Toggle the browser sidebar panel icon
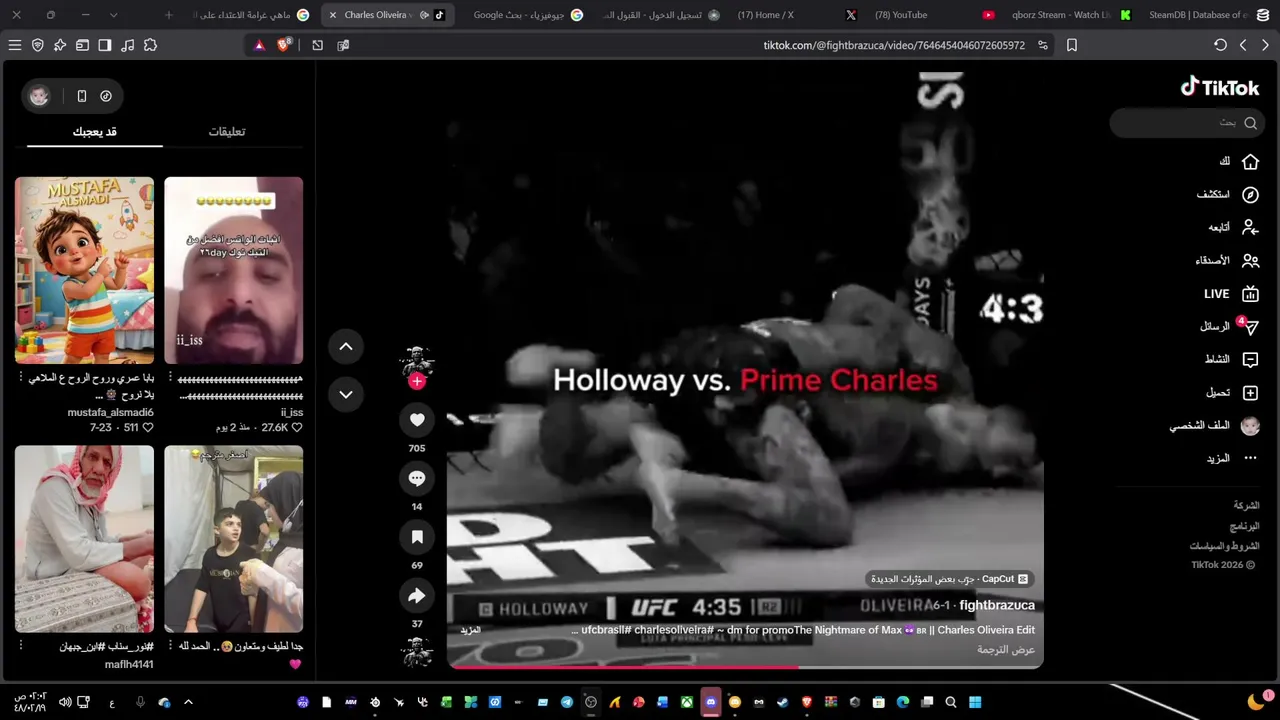This screenshot has height=720, width=1280. 105,45
